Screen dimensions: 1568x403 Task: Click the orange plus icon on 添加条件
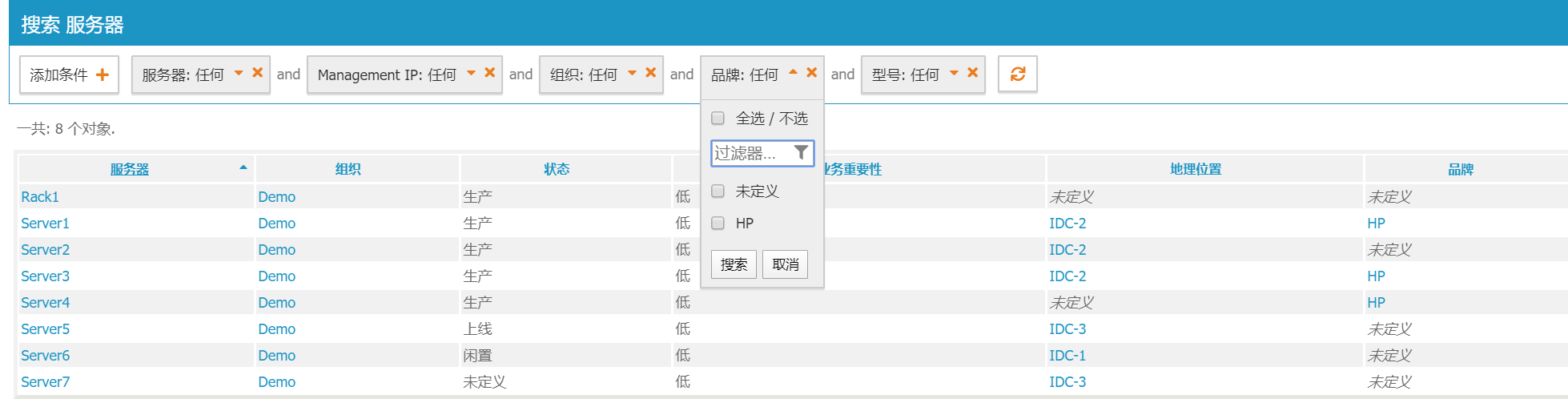[x=102, y=75]
